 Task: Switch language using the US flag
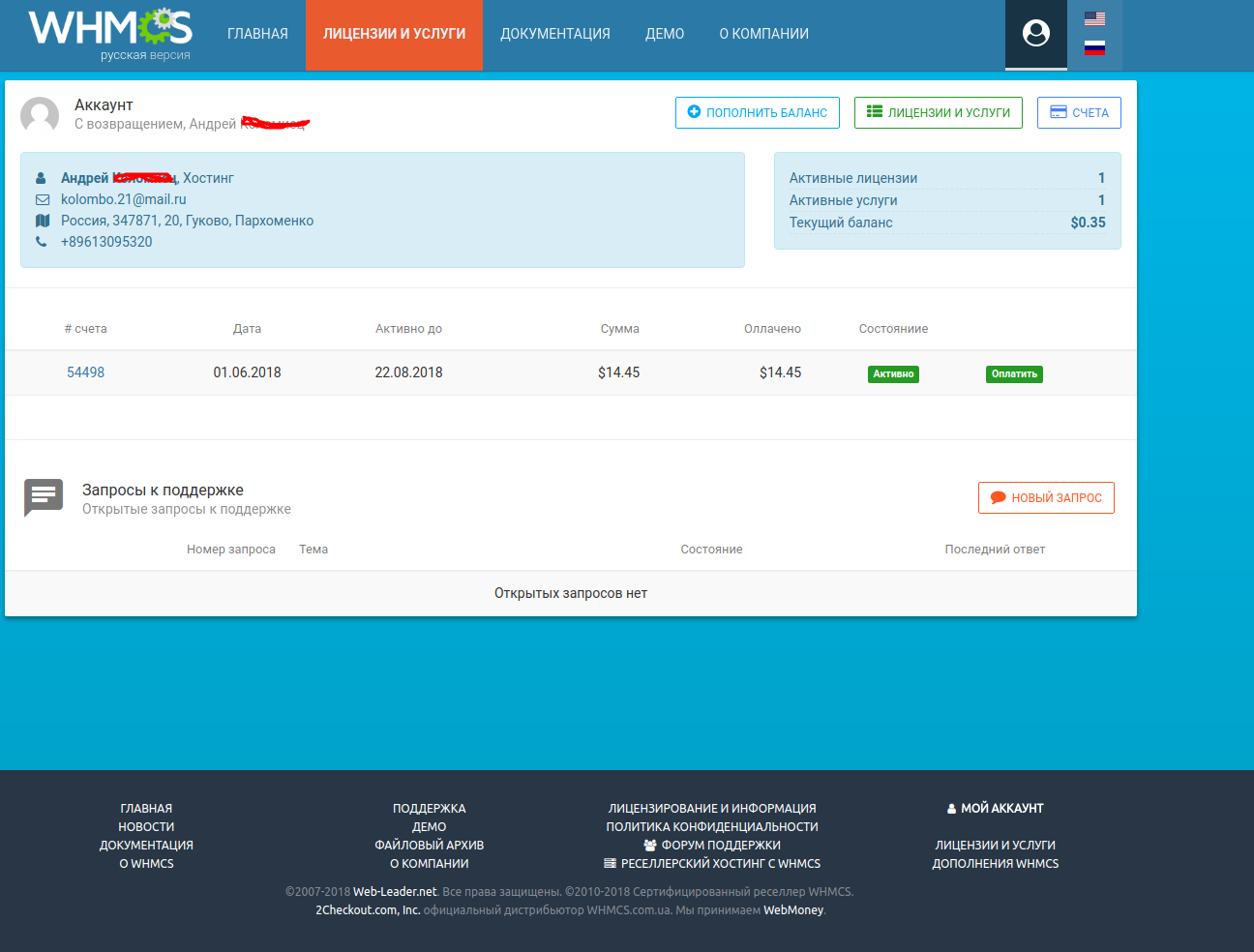pos(1094,18)
